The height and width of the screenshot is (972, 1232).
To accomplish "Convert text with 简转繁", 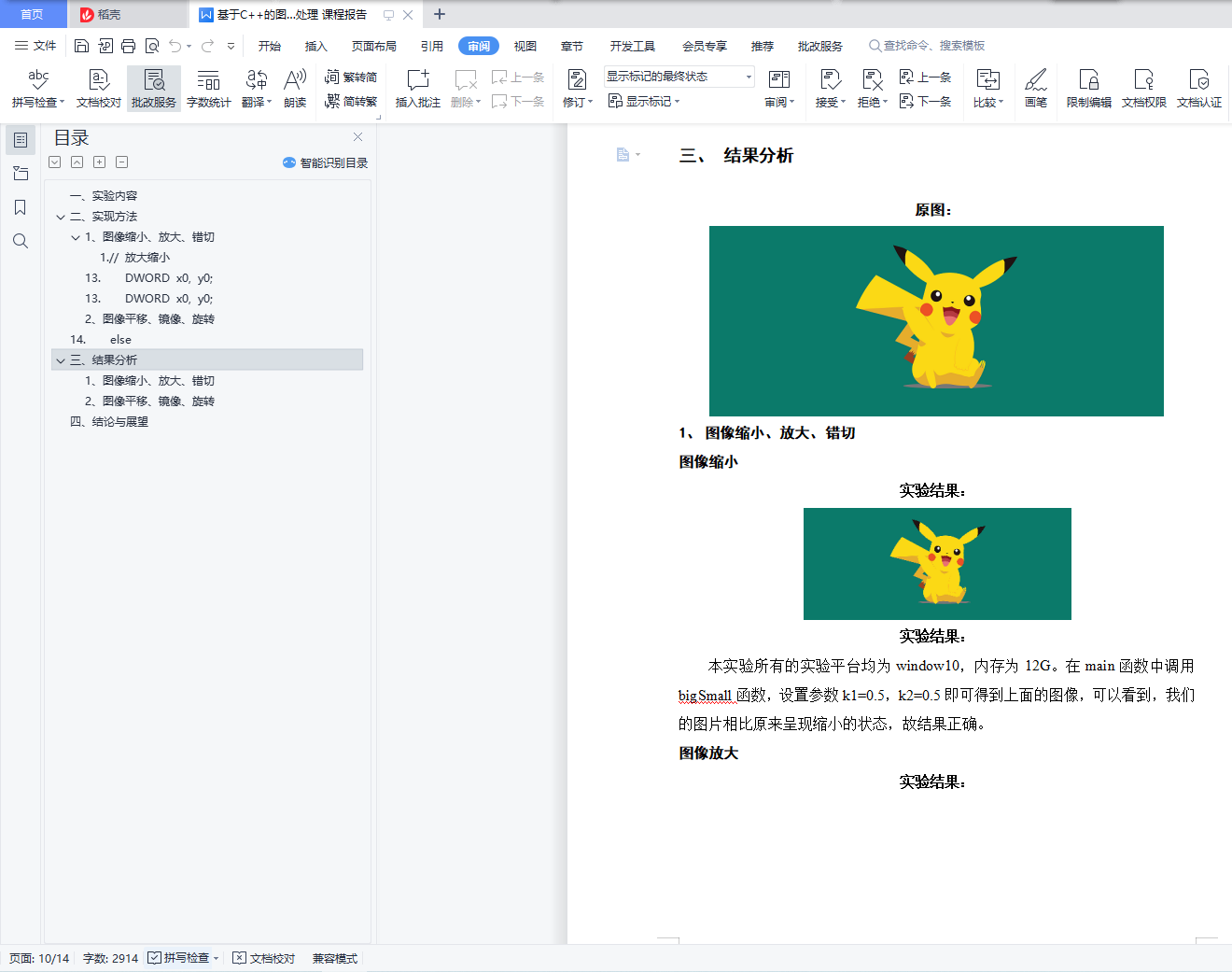I will coord(351,102).
